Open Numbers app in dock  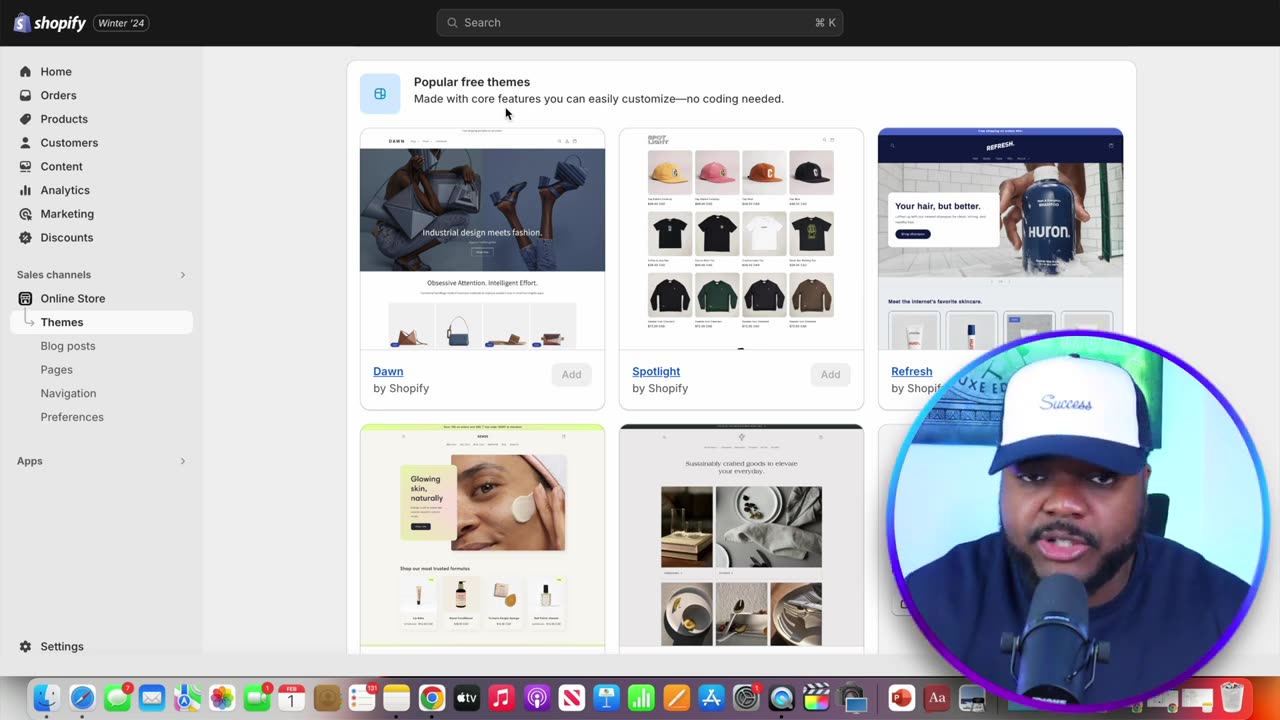click(641, 697)
